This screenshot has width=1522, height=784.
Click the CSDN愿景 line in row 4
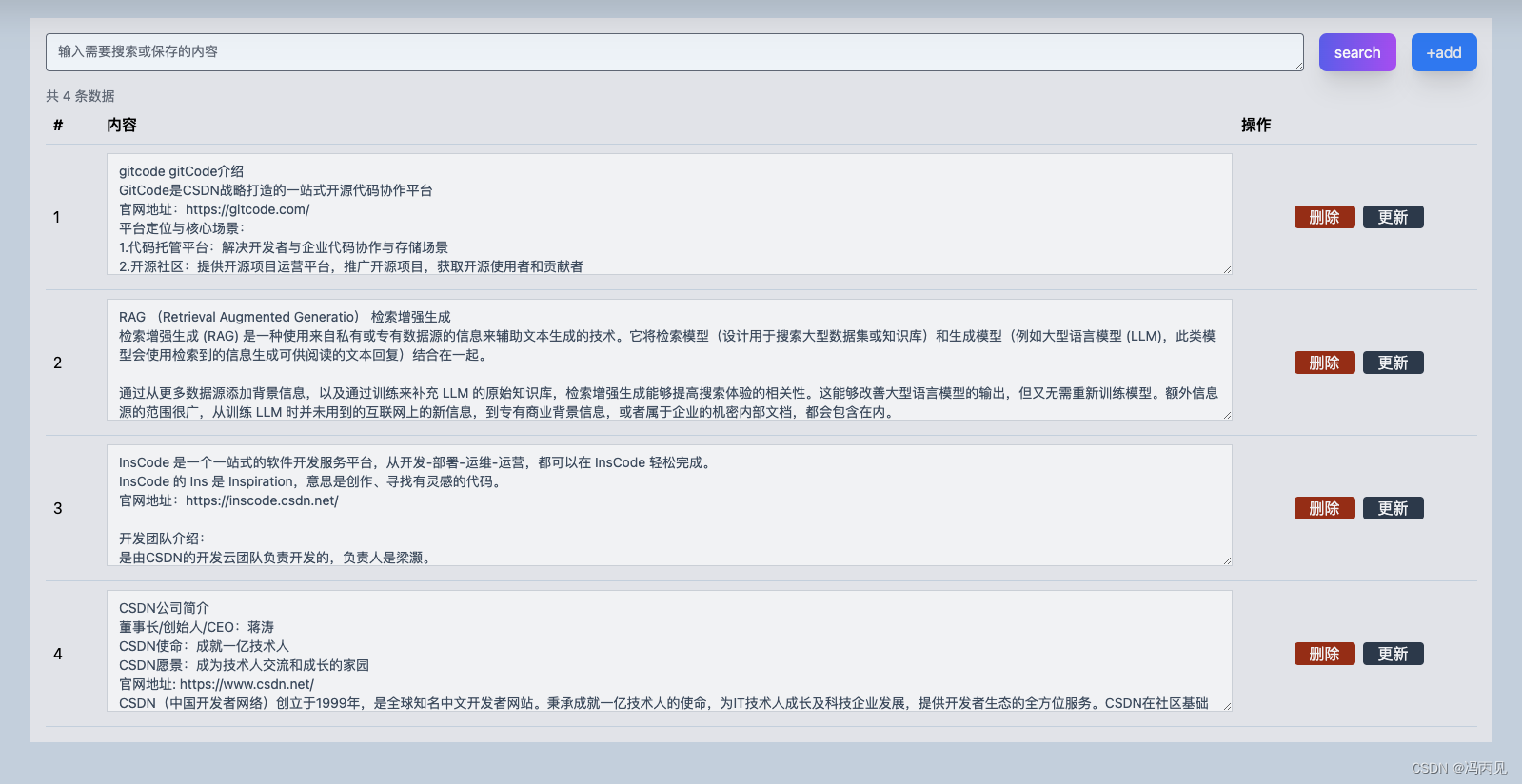point(244,665)
